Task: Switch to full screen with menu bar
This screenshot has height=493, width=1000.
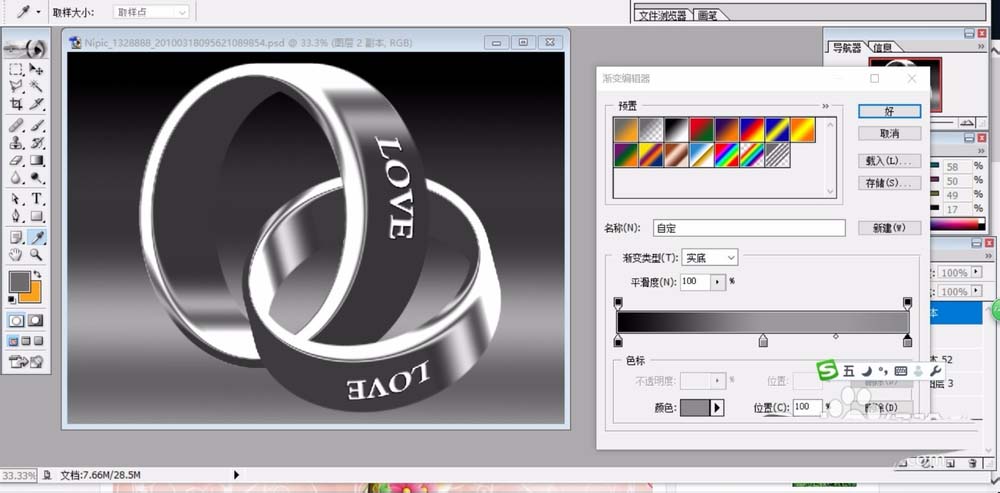Action: point(26,341)
